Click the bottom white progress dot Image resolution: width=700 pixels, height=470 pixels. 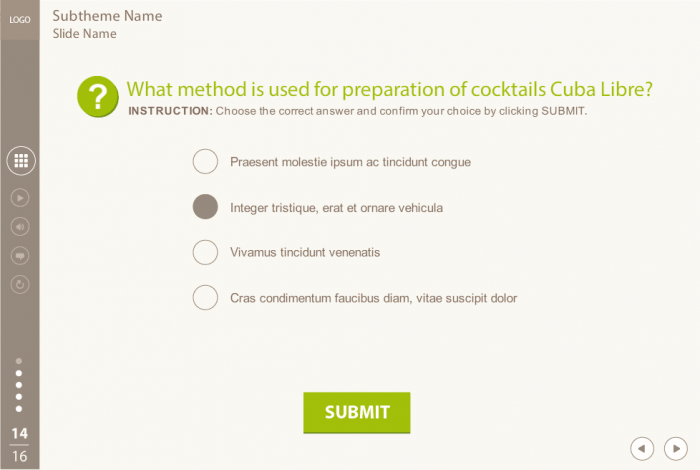[x=19, y=408]
